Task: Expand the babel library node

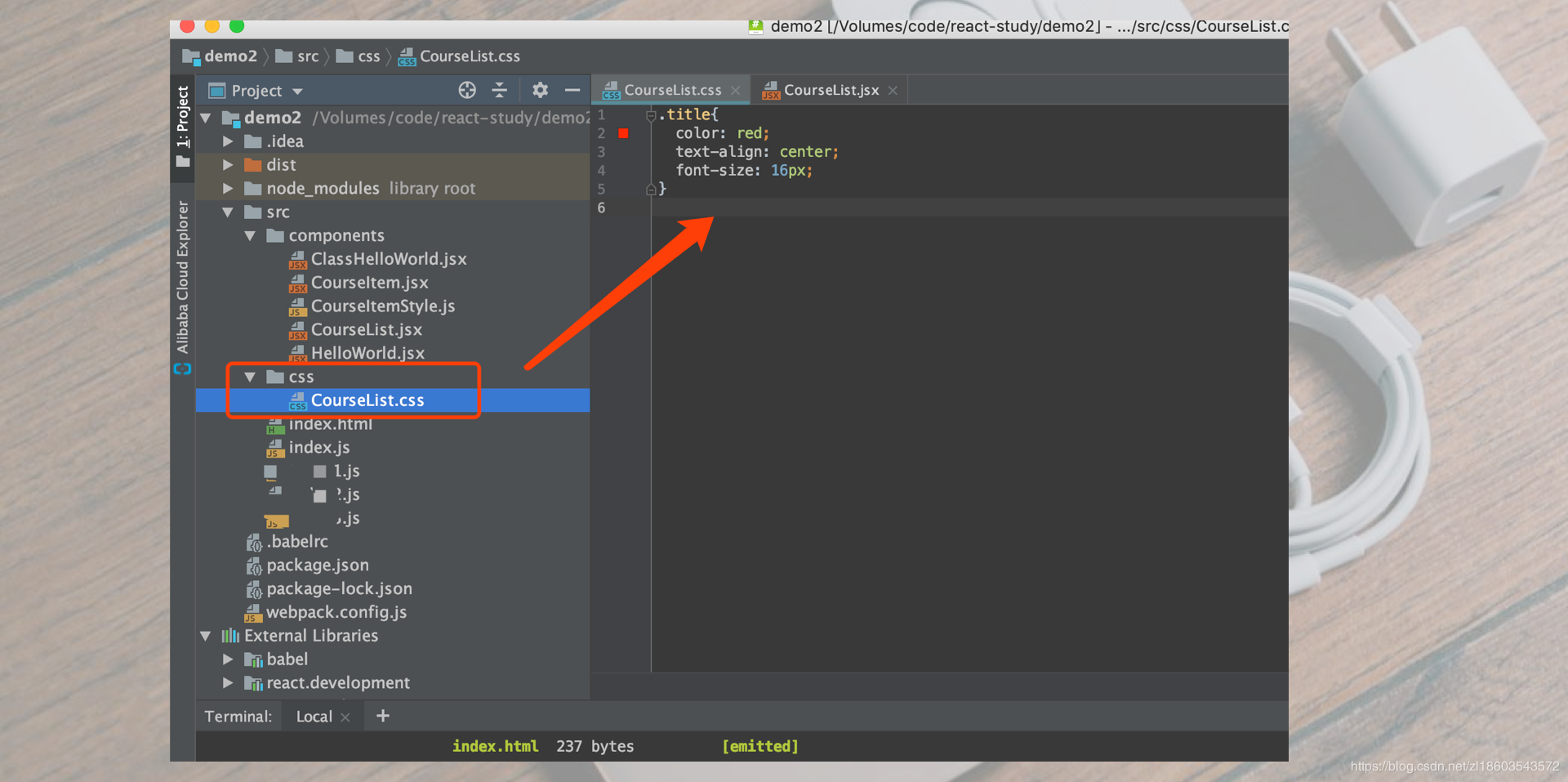Action: (228, 659)
